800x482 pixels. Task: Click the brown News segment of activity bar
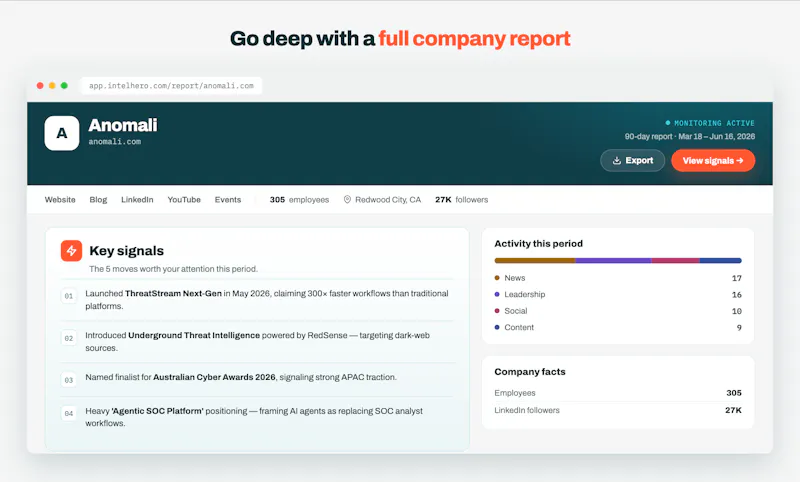(x=535, y=261)
